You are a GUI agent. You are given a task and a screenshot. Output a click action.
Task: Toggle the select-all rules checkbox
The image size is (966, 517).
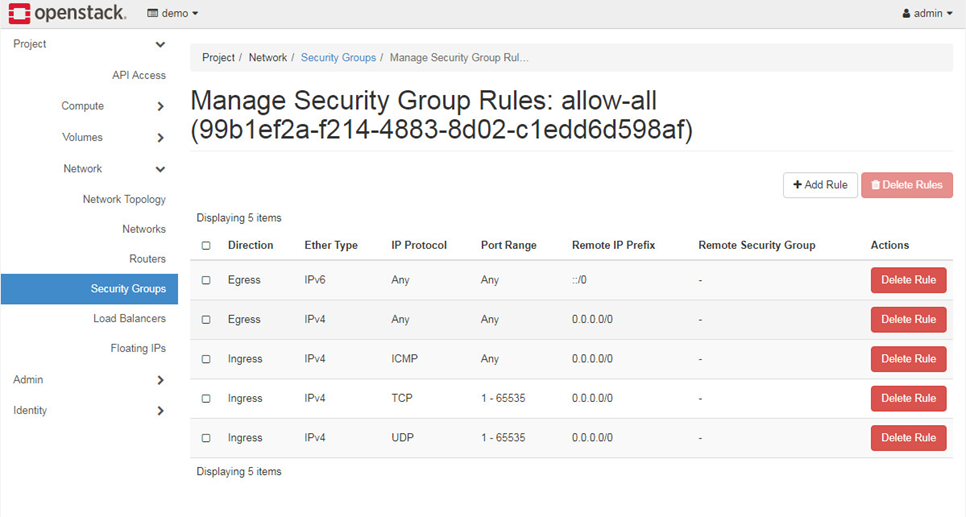(206, 245)
